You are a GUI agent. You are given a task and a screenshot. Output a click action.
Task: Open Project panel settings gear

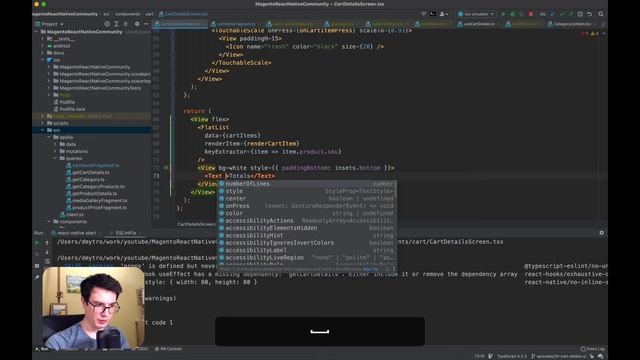tap(137, 24)
